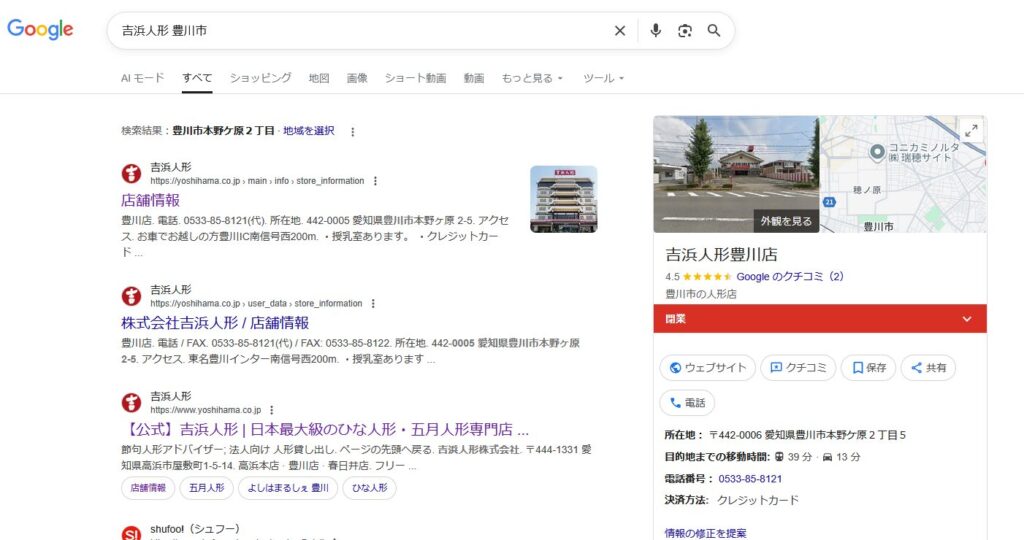Save the place with 保存 button
This screenshot has height=540, width=1024.
click(x=868, y=368)
